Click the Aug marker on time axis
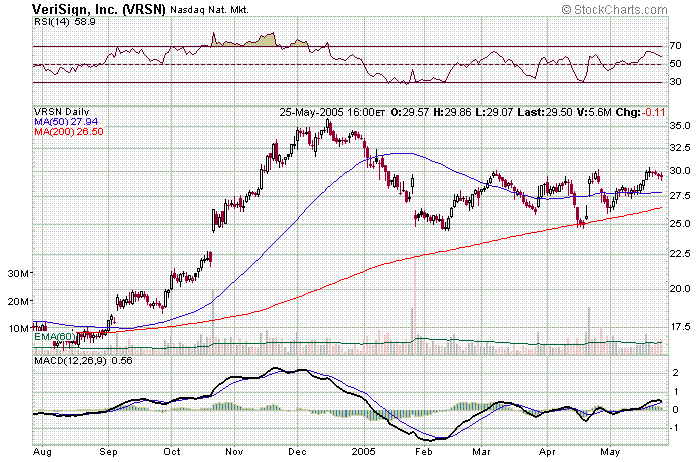 (42, 453)
